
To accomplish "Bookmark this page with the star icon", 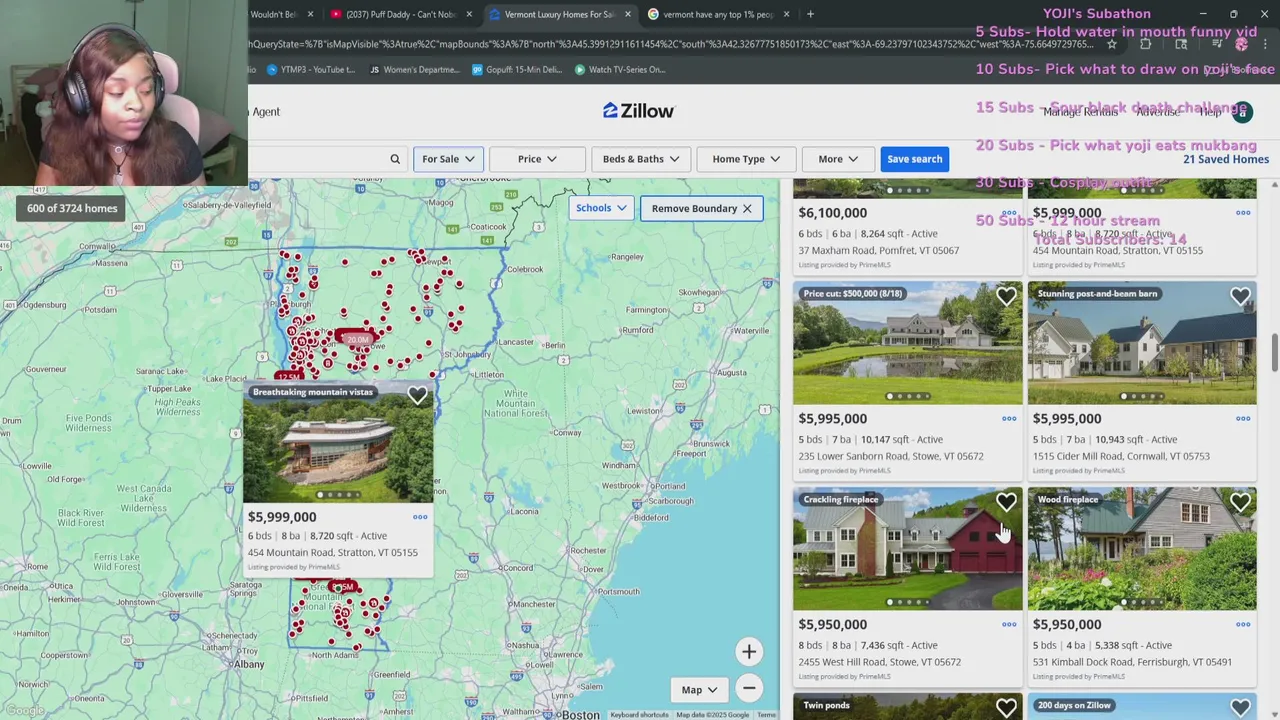I will 1111,44.
